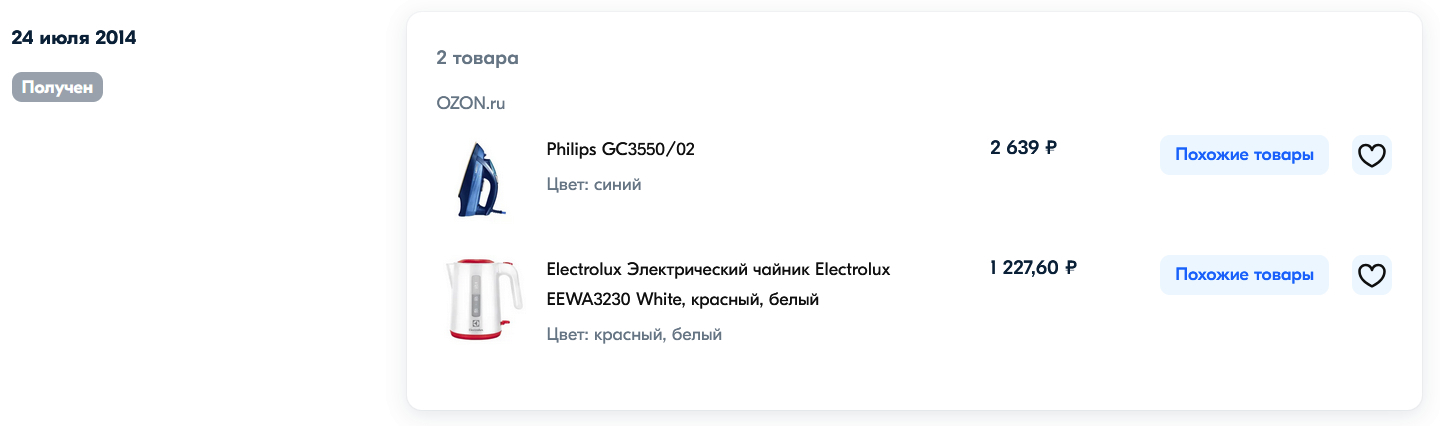This screenshot has height=426, width=1440.
Task: Open the Electrolux Электрический чайник title link
Action: [717, 270]
